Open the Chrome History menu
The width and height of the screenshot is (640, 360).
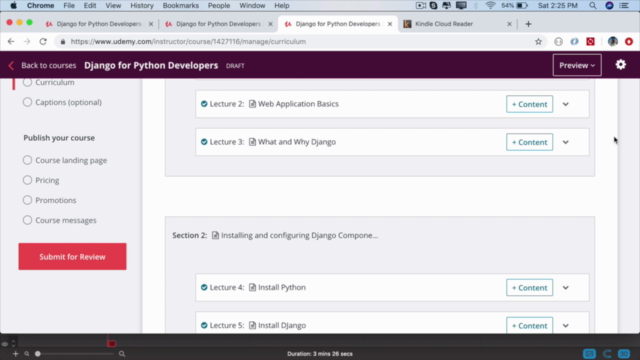click(x=142, y=5)
